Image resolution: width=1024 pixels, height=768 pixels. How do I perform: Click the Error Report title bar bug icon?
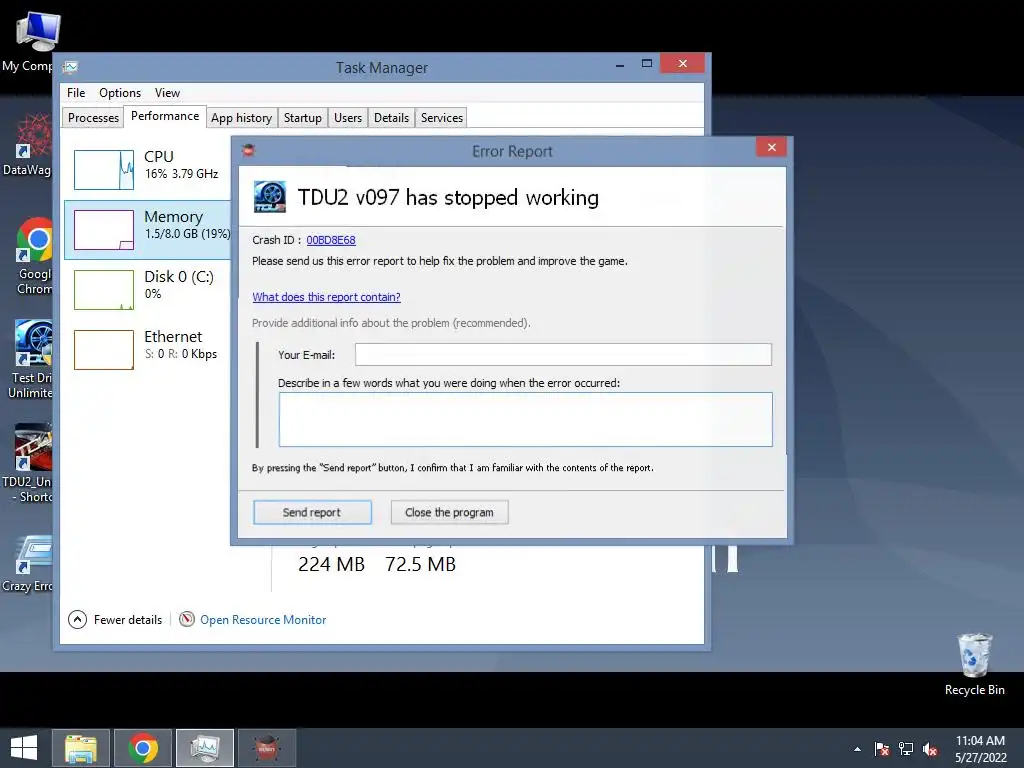point(249,151)
